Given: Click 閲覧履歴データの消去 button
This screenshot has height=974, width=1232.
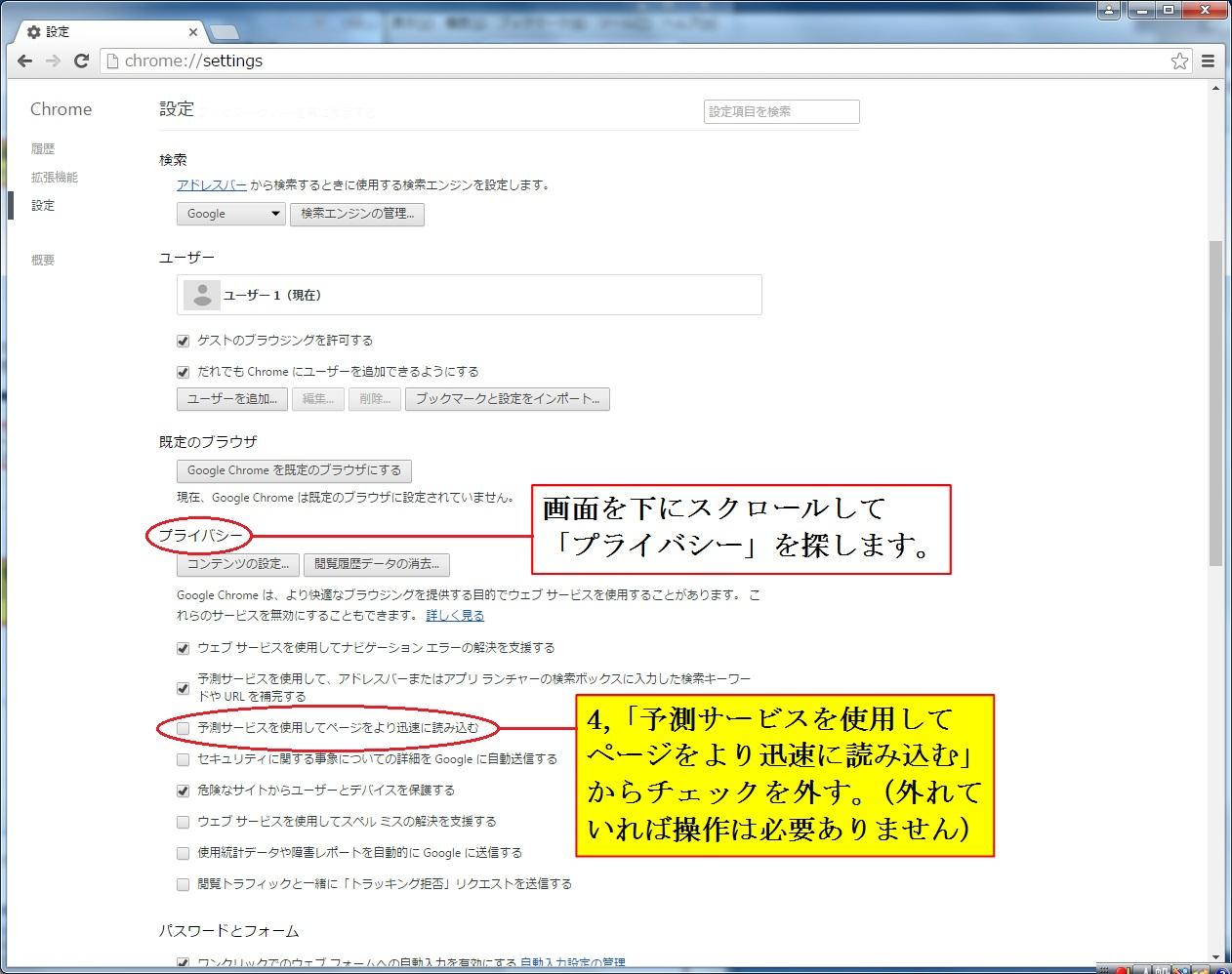Looking at the screenshot, I should (377, 564).
